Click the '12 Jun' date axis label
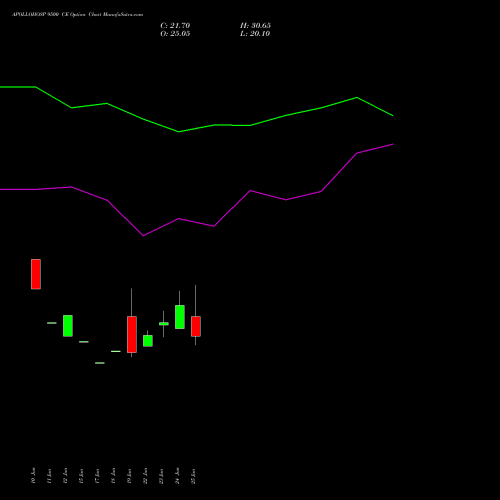This screenshot has width=500, height=500. pyautogui.click(x=65, y=476)
